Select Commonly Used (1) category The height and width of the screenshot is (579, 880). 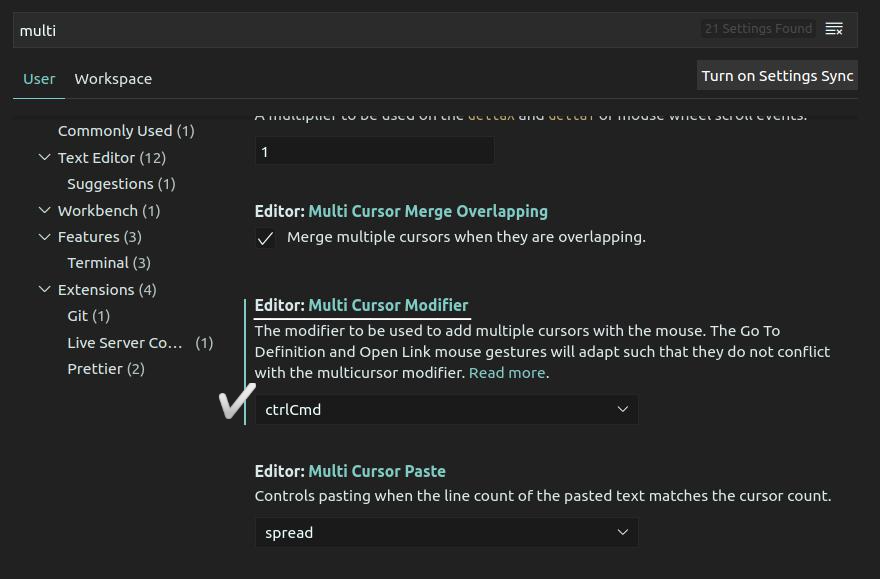pos(126,131)
